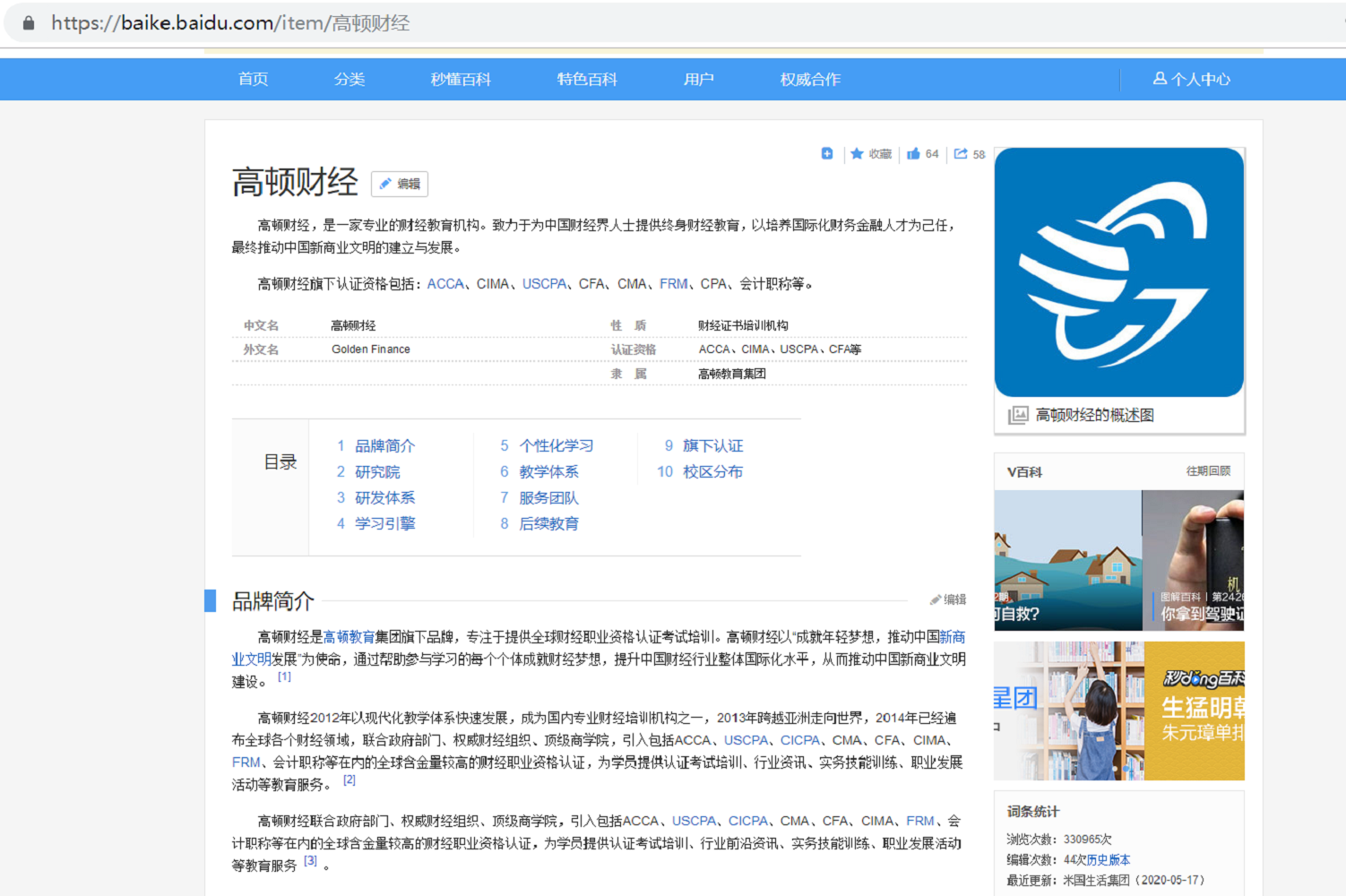Open the 高顿教育 link in 品牌简介
The height and width of the screenshot is (896, 1346).
tap(349, 637)
